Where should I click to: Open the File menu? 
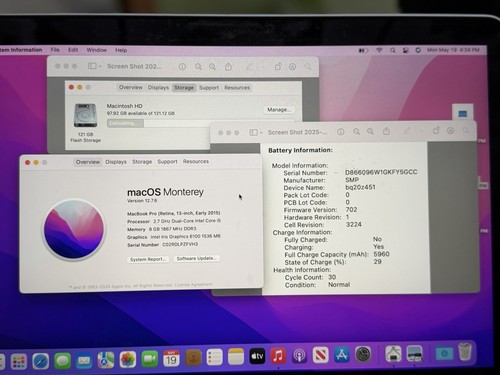(x=55, y=50)
